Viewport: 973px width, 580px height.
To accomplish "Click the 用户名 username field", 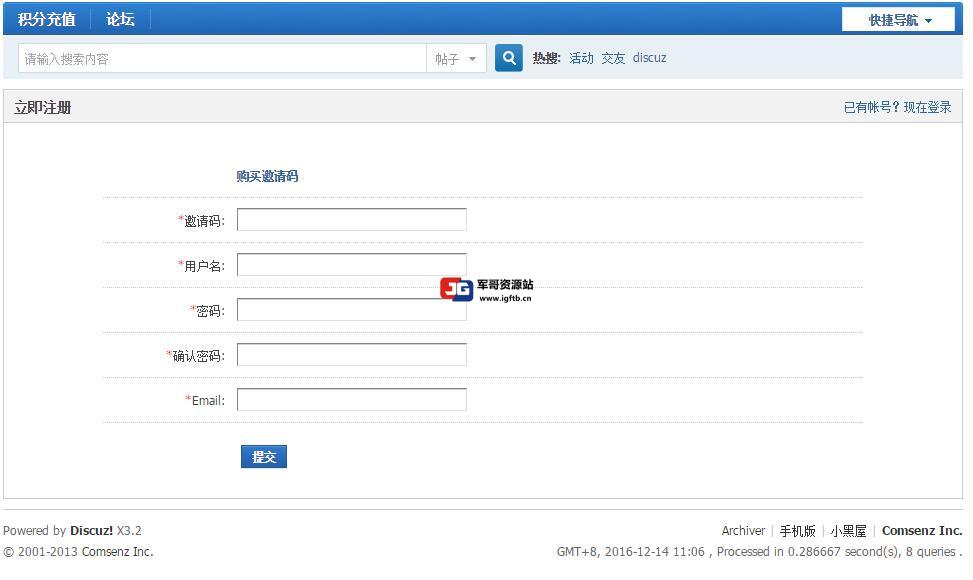I will (x=351, y=265).
